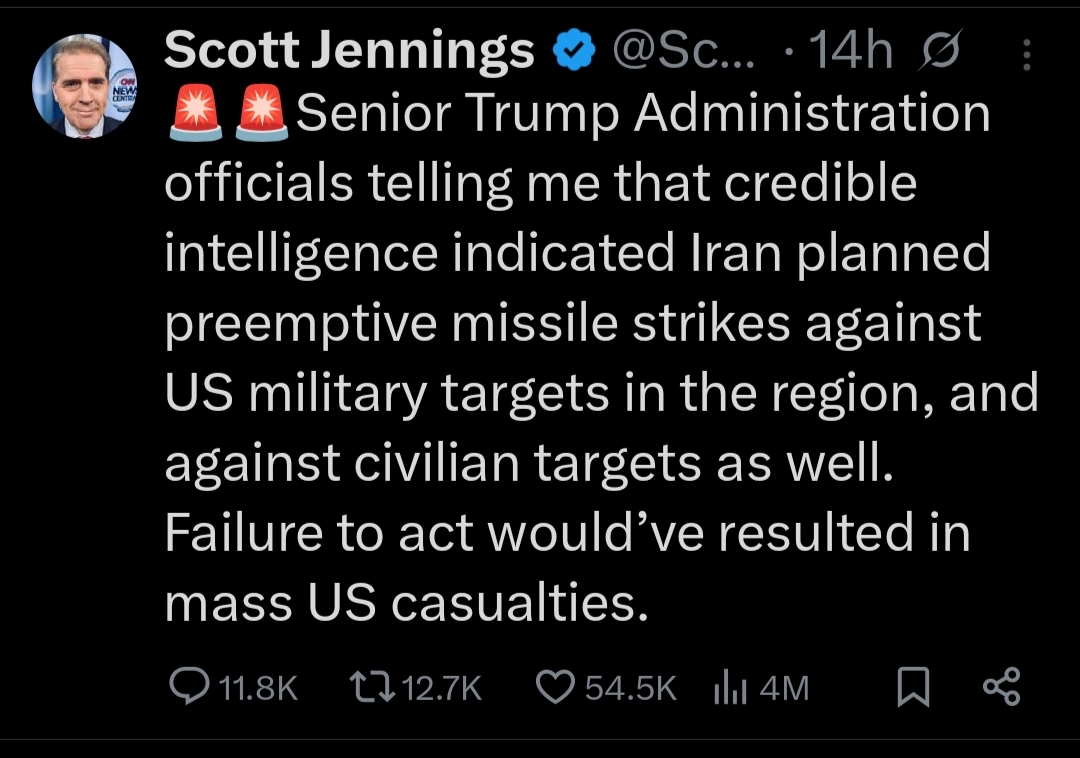1080x758 pixels.
Task: Open view analytics bar-chart icon
Action: pyautogui.click(x=729, y=686)
